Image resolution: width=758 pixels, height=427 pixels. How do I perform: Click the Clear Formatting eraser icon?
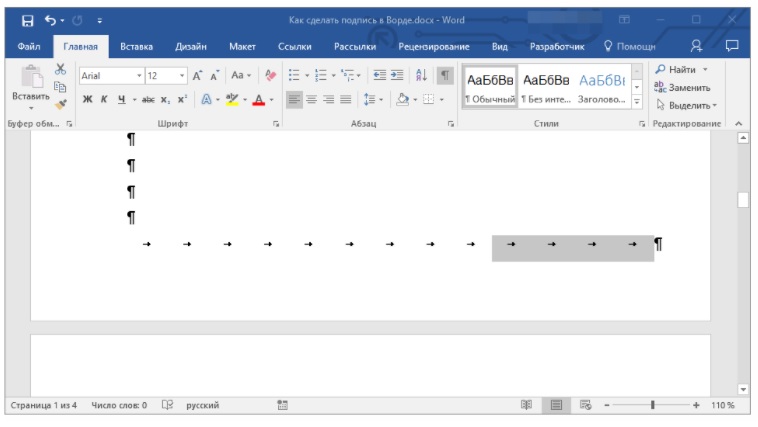tap(270, 75)
